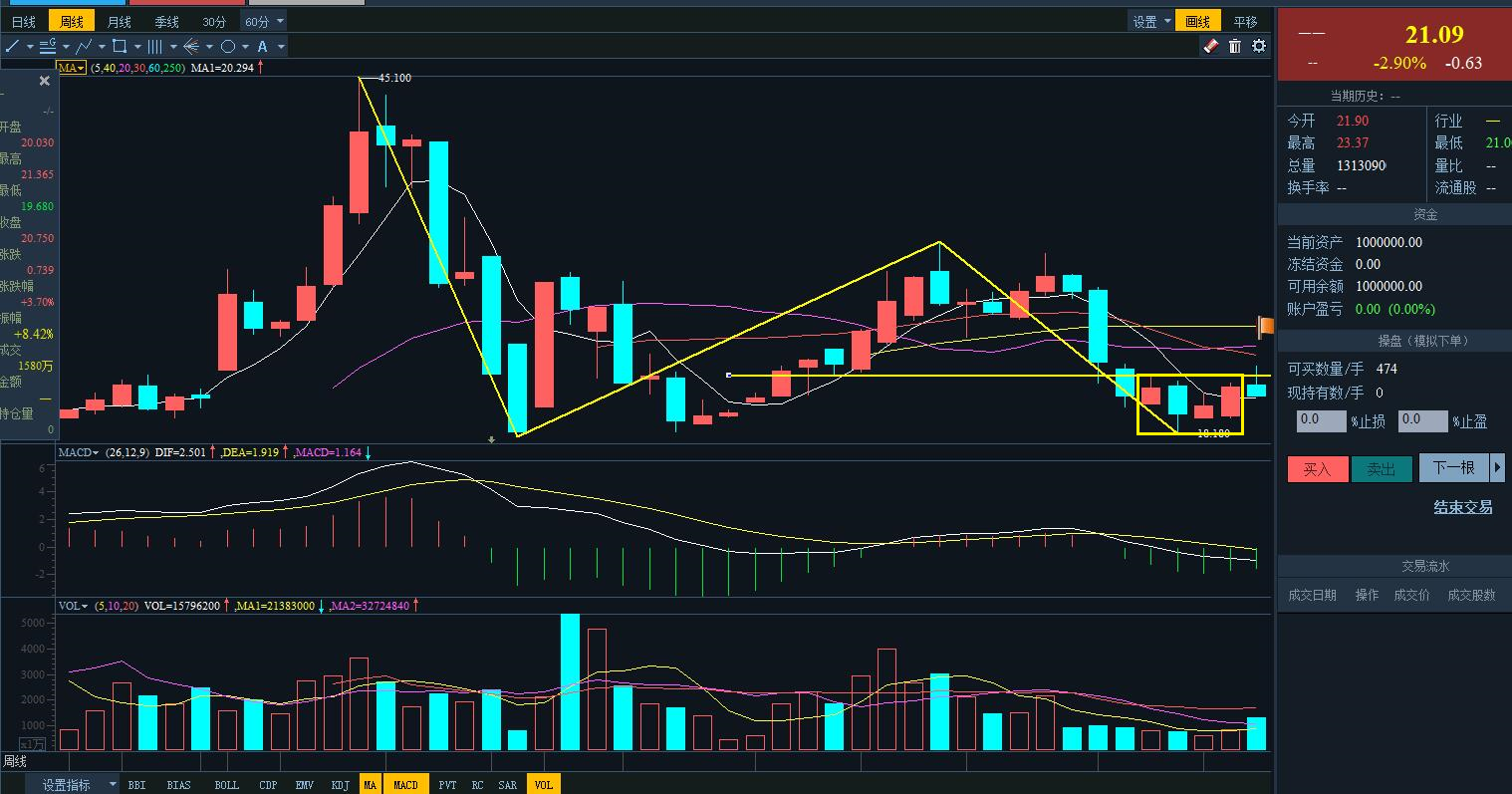Toggle the KDJ indicator

341,785
